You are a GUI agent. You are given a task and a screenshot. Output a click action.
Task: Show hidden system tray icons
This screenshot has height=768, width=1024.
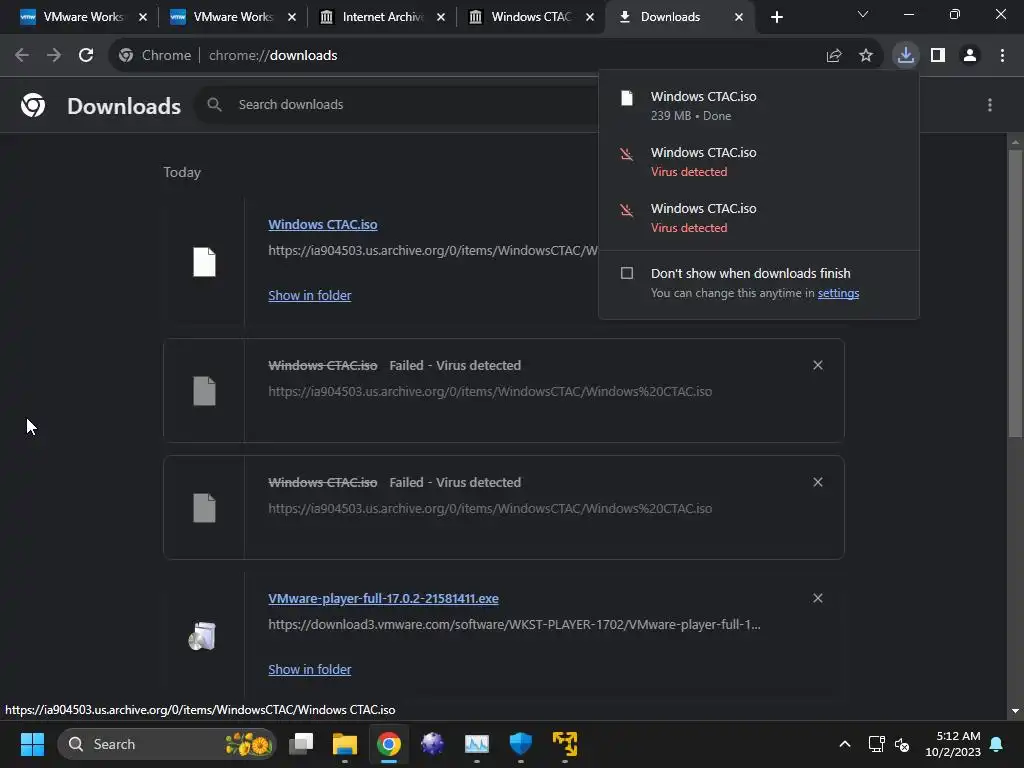[844, 744]
